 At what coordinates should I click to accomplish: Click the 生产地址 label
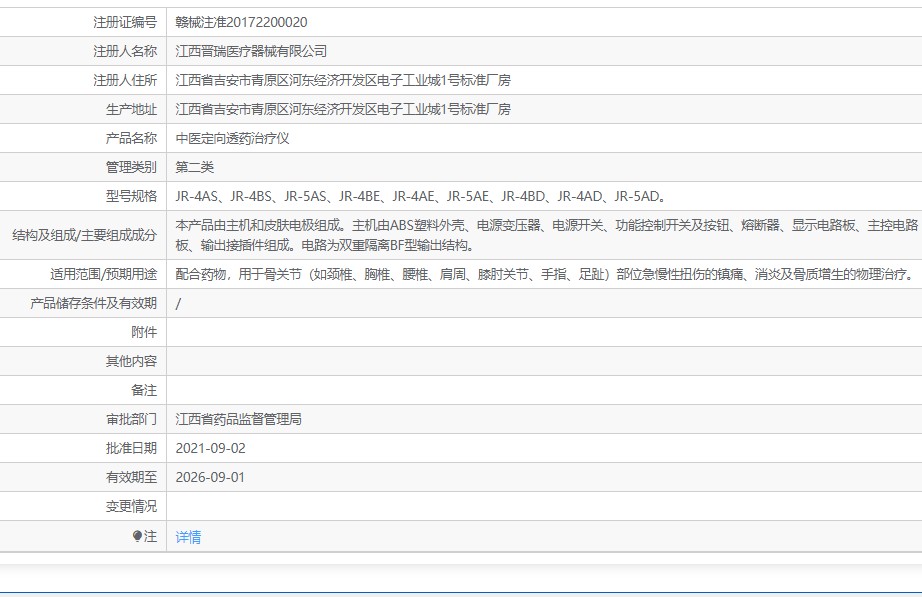[132, 109]
